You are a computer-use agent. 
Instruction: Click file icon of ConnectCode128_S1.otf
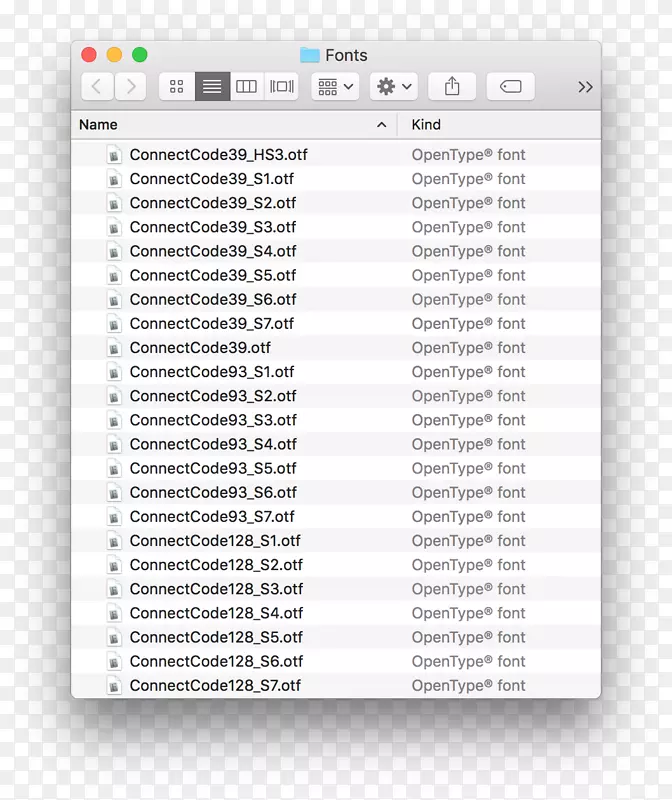(x=114, y=541)
